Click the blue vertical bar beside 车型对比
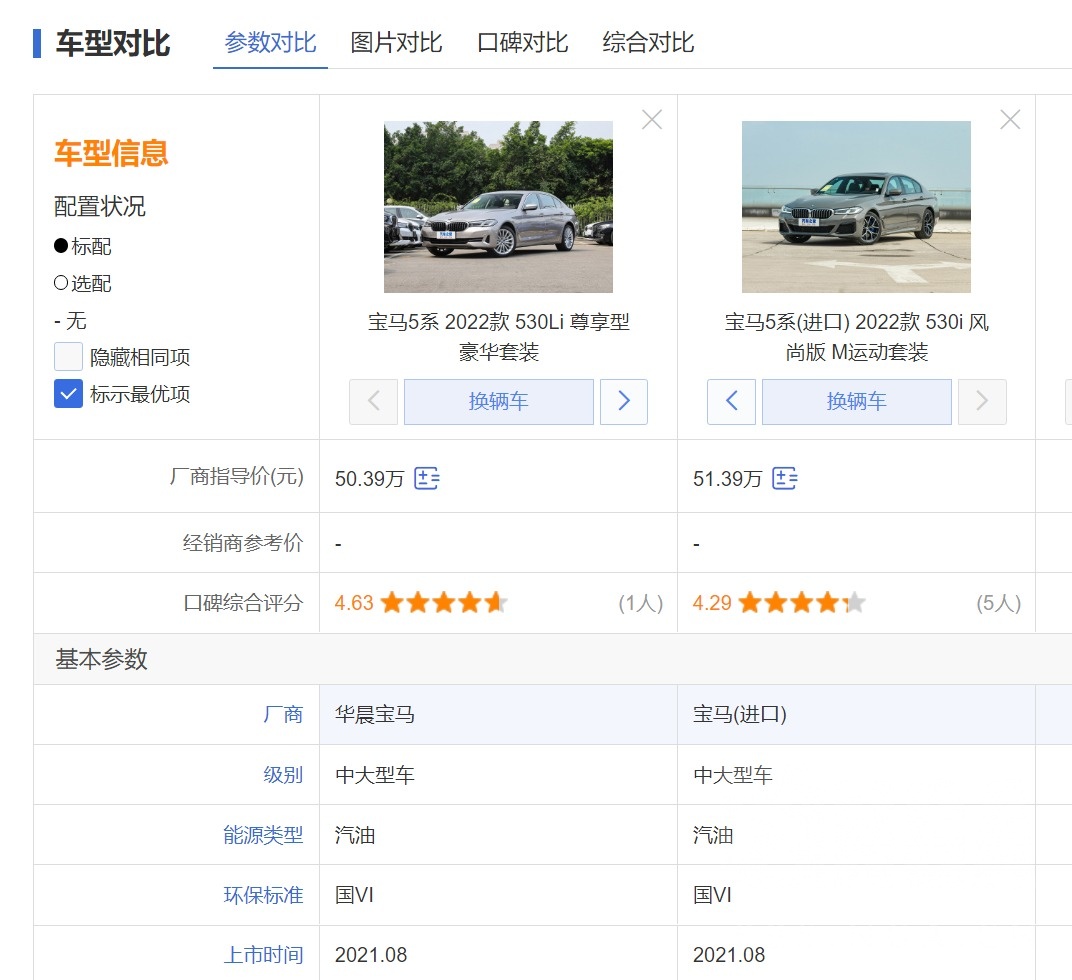 [x=37, y=44]
